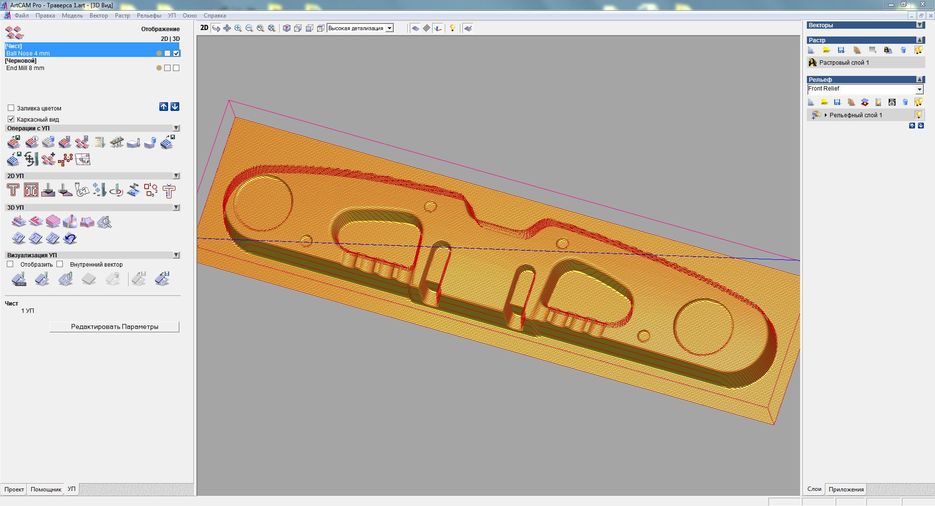Select the boxed T area clearance toolpath icon
Screen dimensions: 935x506
point(31,190)
